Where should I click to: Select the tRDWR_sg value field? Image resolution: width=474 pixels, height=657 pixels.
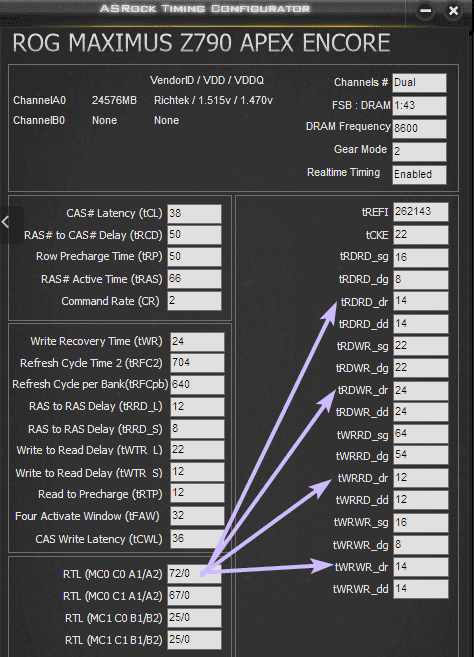click(x=421, y=346)
